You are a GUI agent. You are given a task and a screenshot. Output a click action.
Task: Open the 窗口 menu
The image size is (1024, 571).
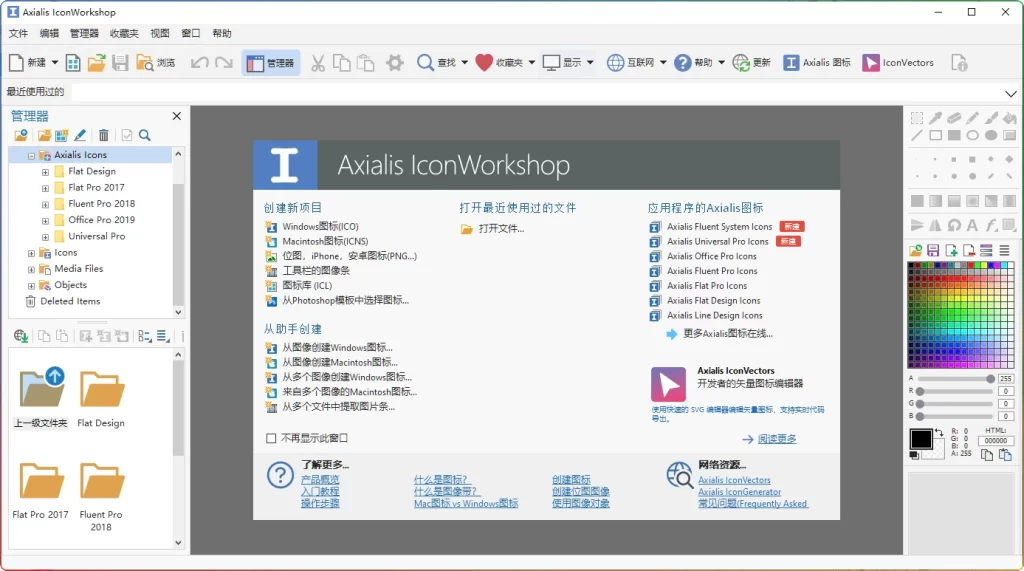point(191,33)
